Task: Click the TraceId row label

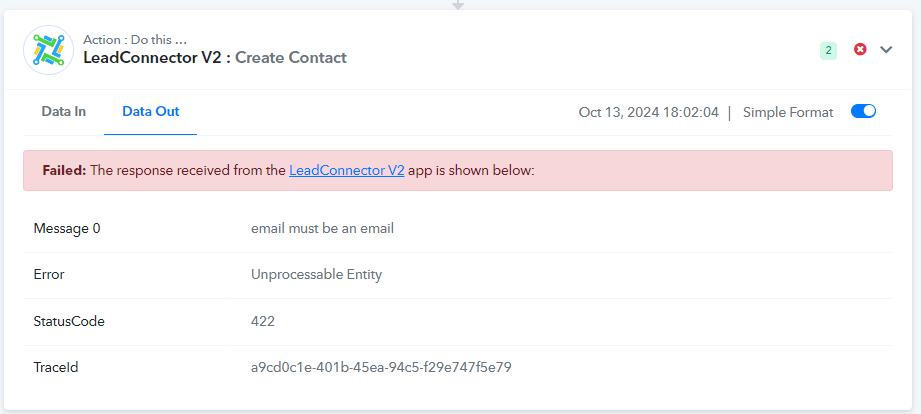Action: 56,368
